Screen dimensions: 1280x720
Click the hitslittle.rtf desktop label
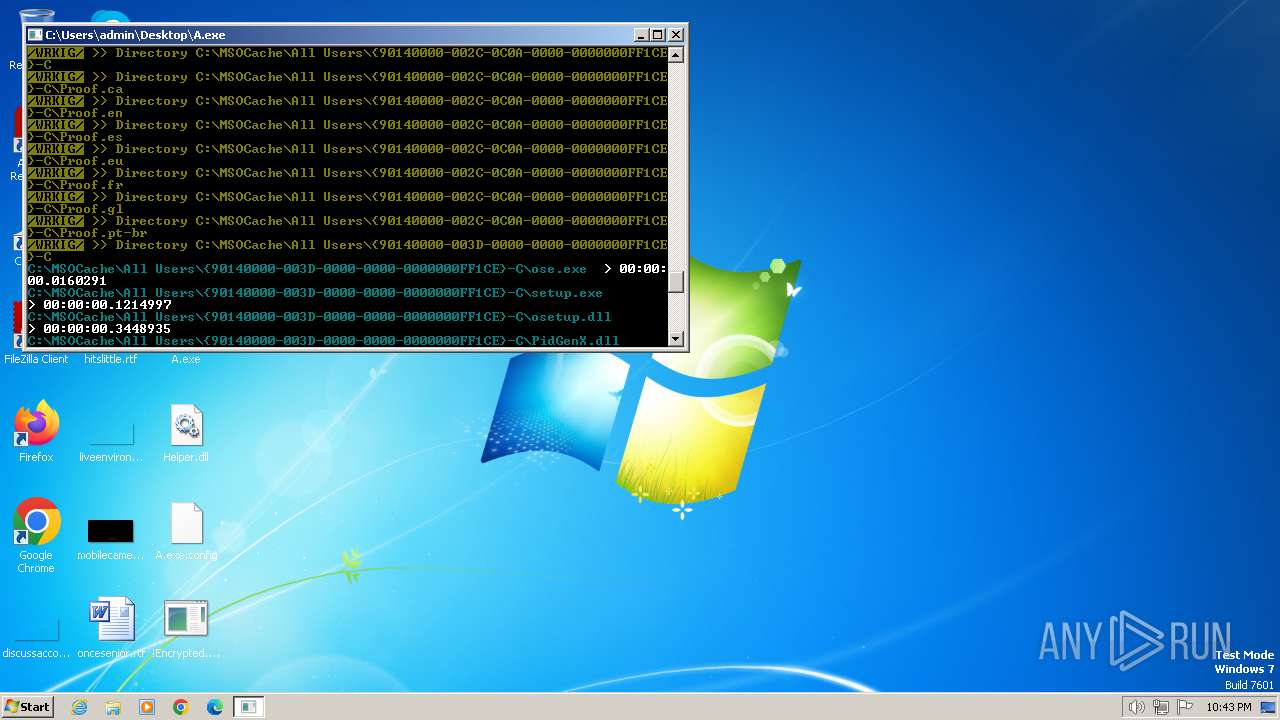(x=111, y=359)
